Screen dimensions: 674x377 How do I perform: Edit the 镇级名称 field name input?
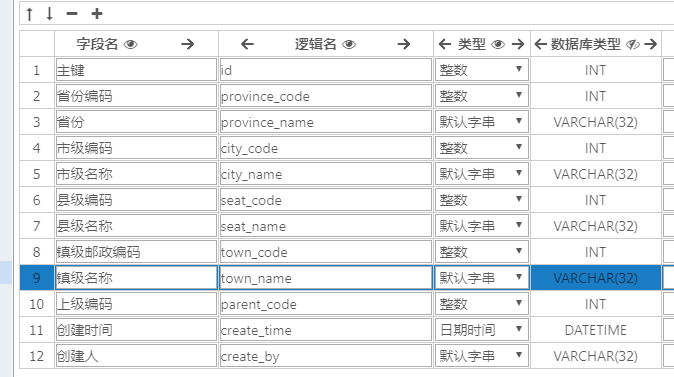[136, 278]
